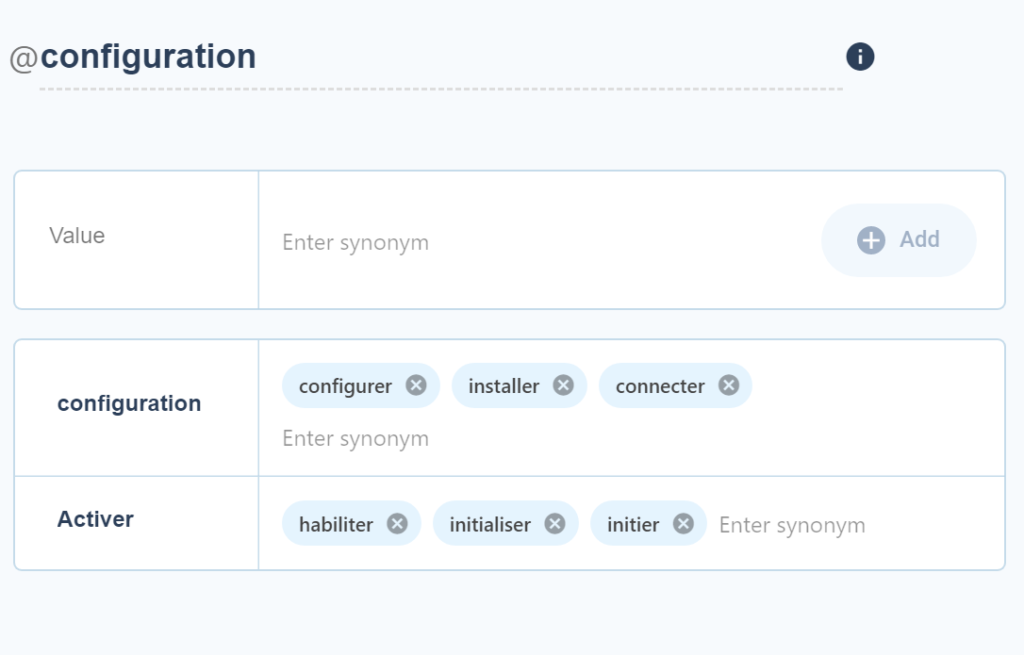Click the plus icon in Add button

(x=871, y=240)
